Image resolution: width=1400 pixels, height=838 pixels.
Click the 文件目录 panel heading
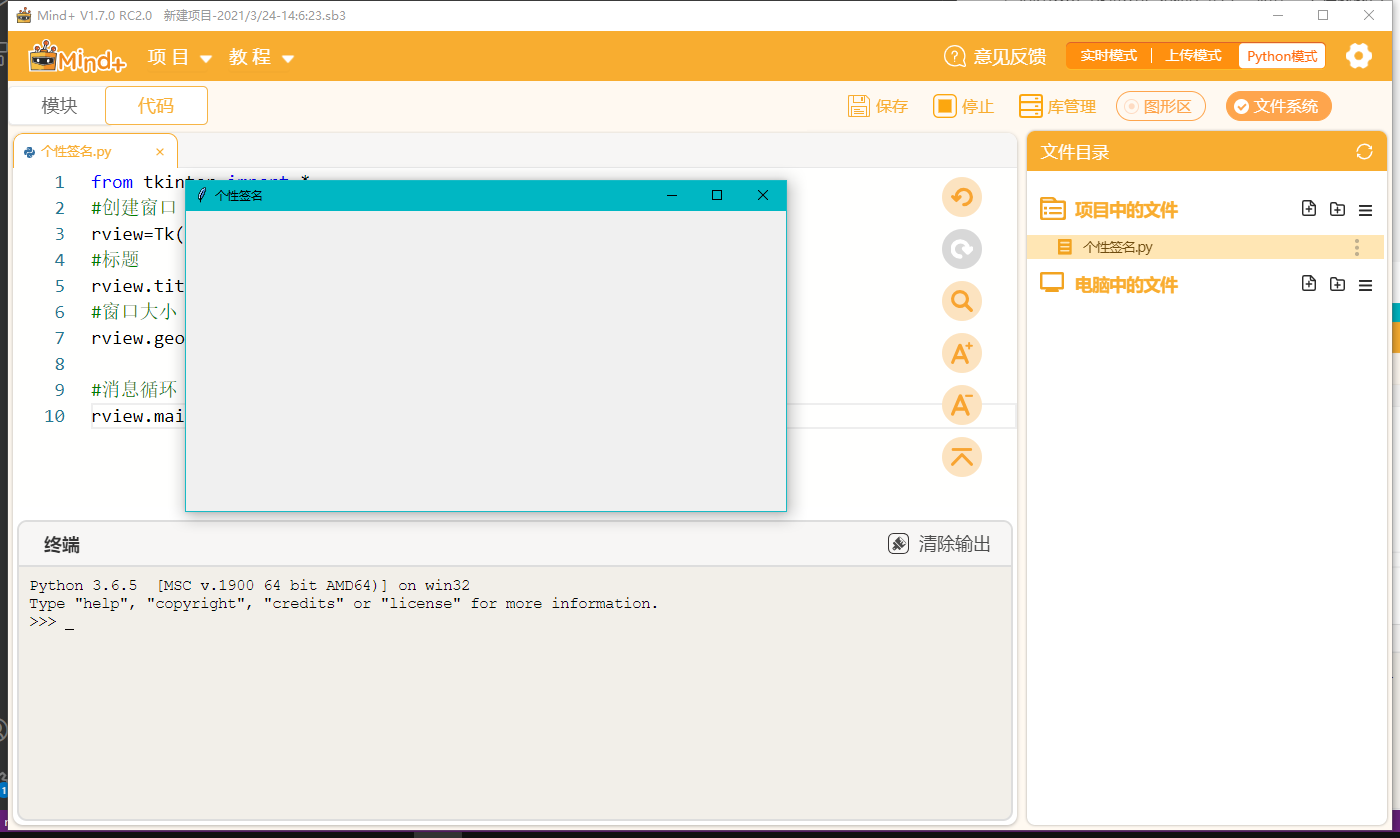tap(1075, 152)
